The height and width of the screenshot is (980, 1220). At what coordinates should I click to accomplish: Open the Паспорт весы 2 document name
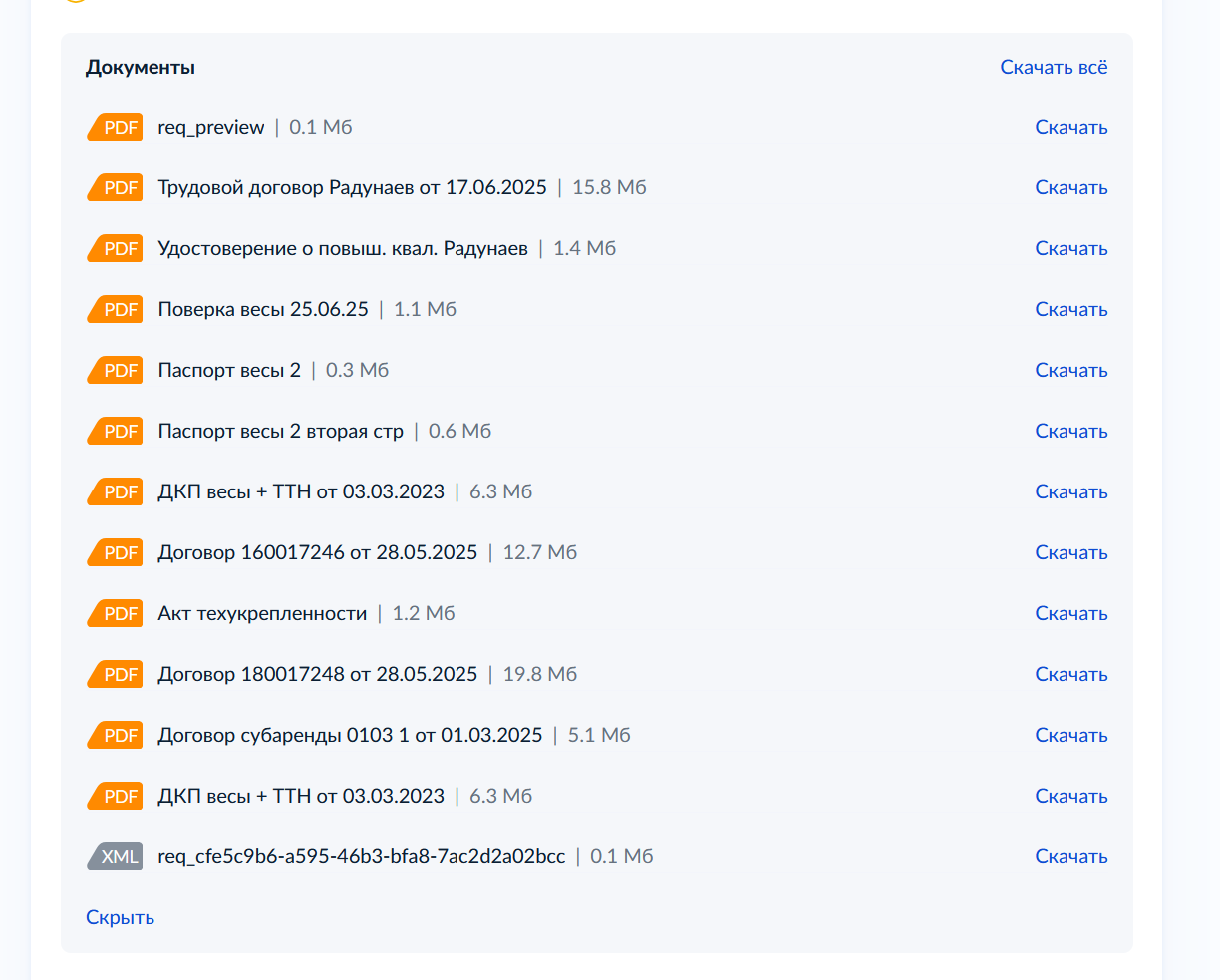click(229, 370)
